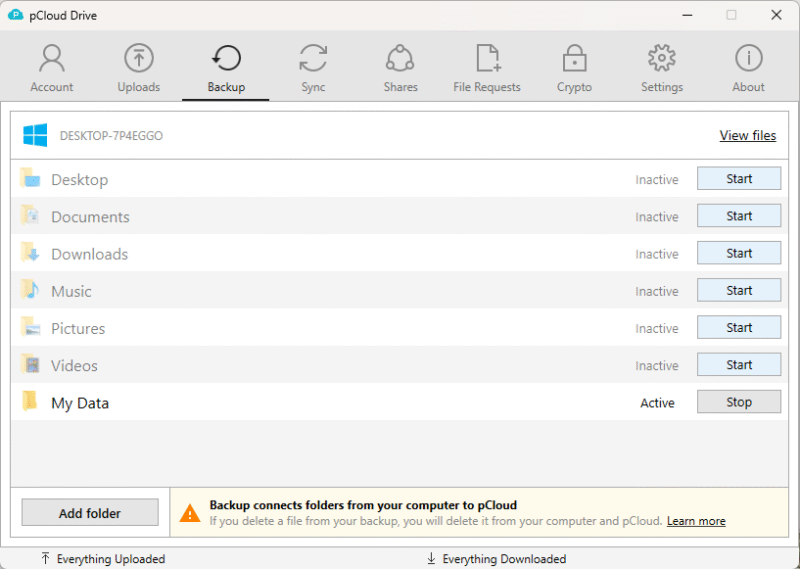This screenshot has width=800, height=569.
Task: Open the View files link
Action: [x=747, y=136]
